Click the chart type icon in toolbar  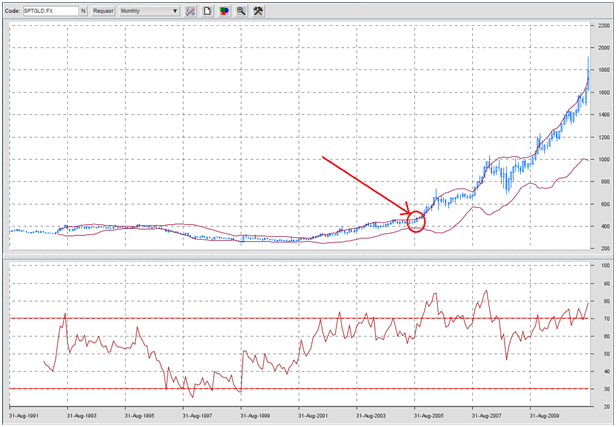(190, 11)
